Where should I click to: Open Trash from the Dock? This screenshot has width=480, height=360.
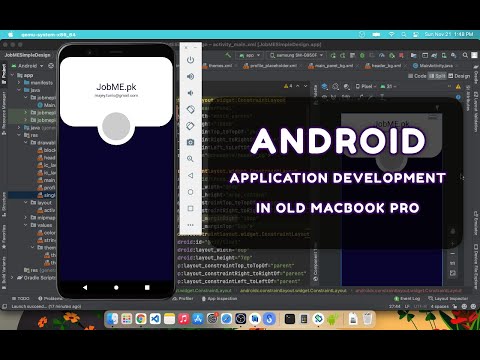tap(367, 319)
